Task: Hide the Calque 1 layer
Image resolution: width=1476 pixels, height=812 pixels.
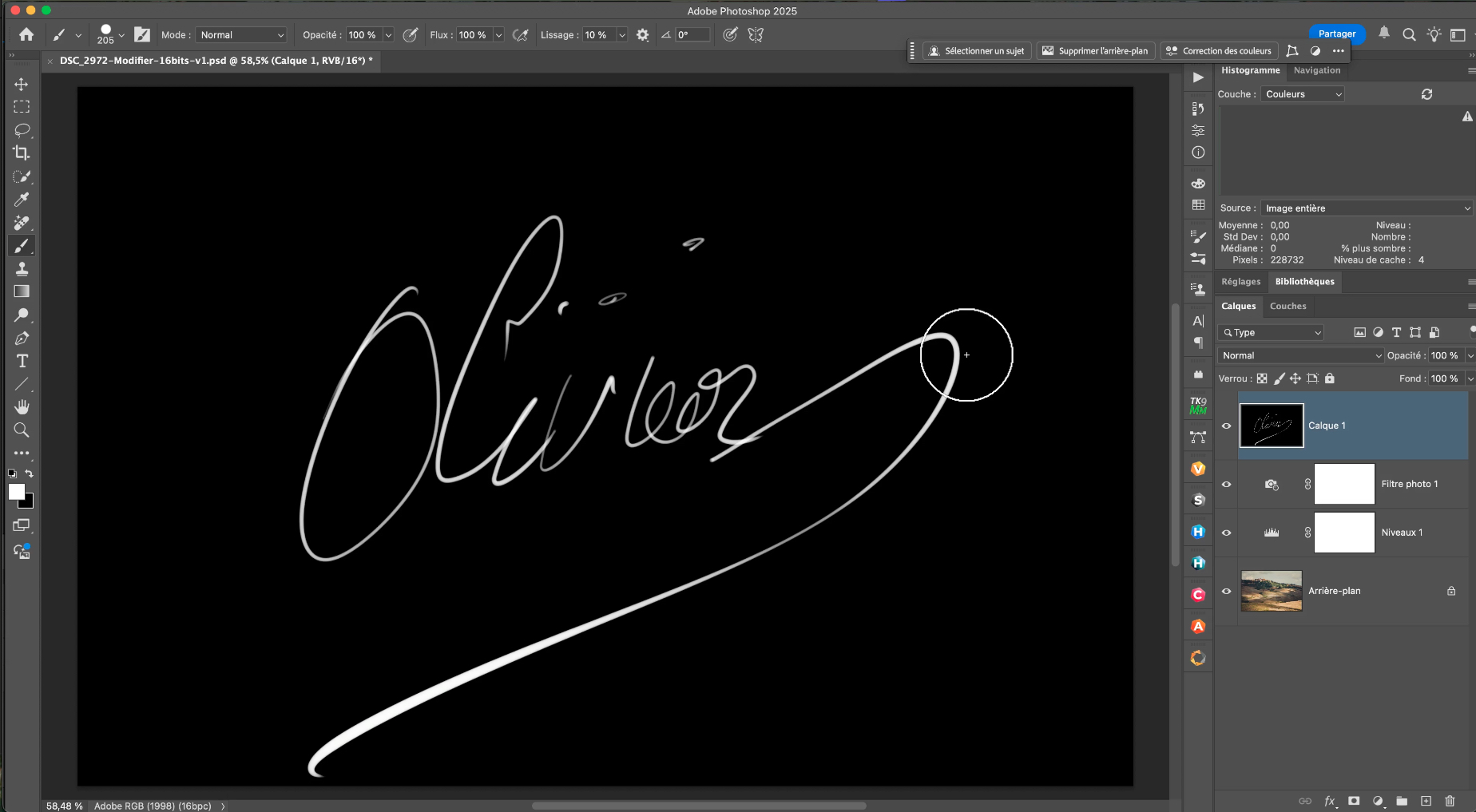Action: [x=1226, y=426]
